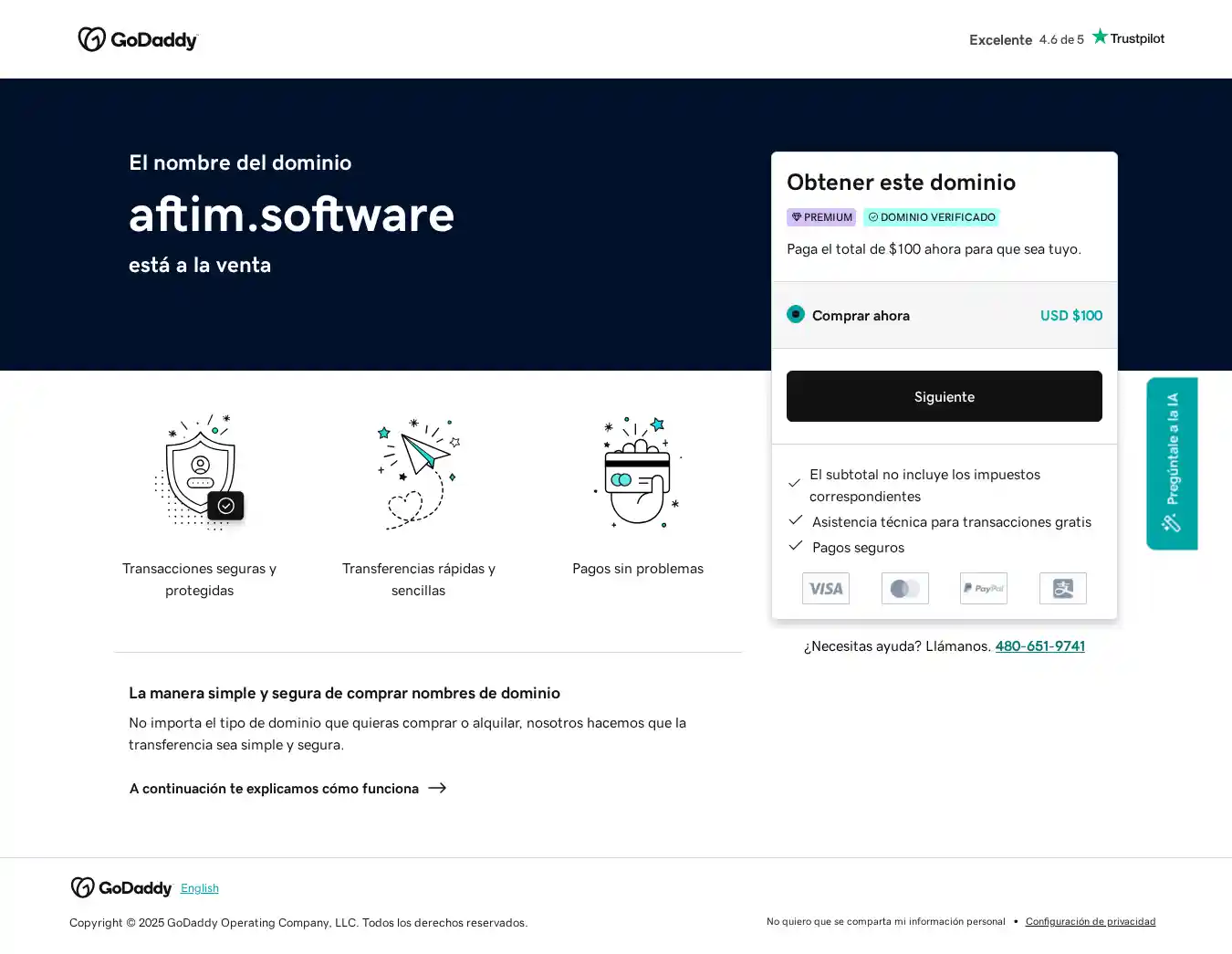The height and width of the screenshot is (954, 1232).
Task: Click the paper plane transfers illustration
Action: pyautogui.click(x=418, y=472)
